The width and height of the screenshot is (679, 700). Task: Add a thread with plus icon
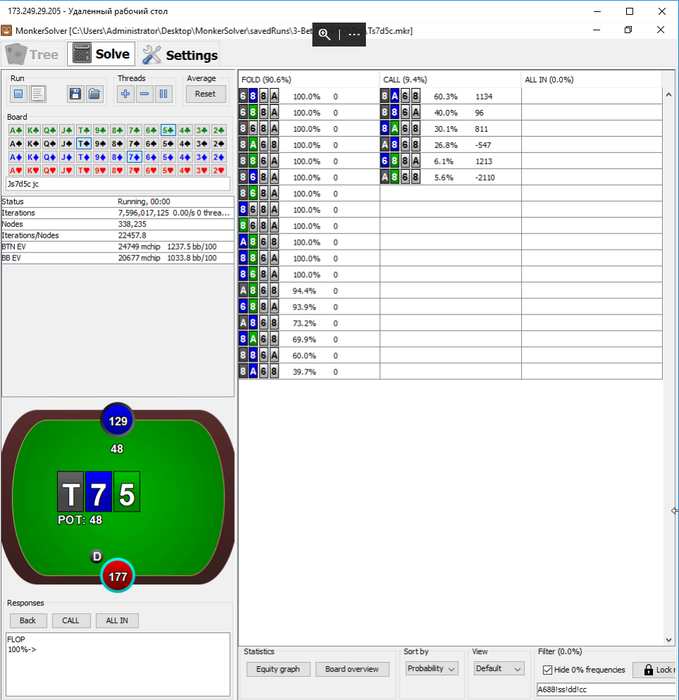tap(125, 94)
